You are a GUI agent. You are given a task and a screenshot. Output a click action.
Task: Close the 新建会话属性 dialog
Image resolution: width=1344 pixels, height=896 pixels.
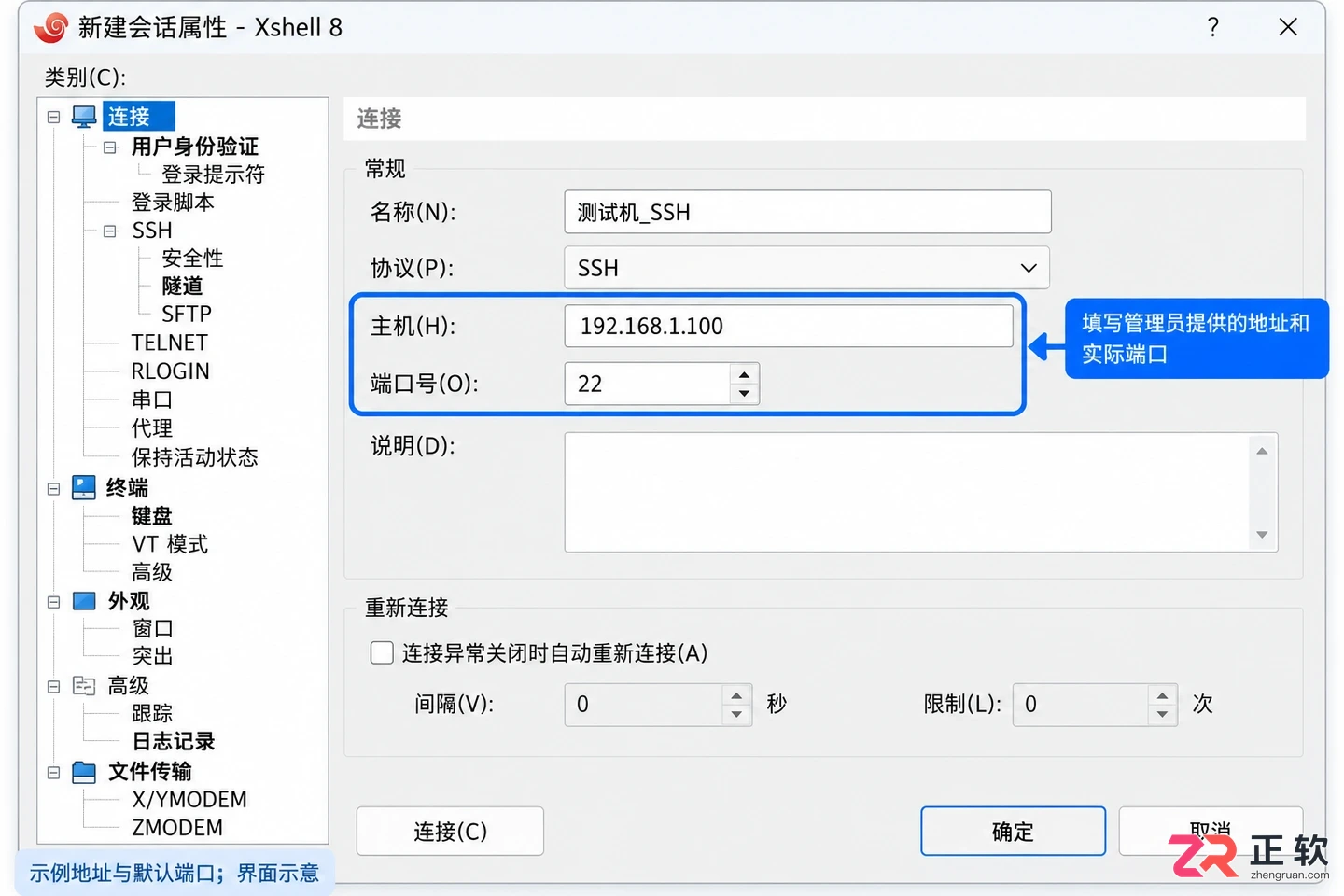click(1288, 27)
